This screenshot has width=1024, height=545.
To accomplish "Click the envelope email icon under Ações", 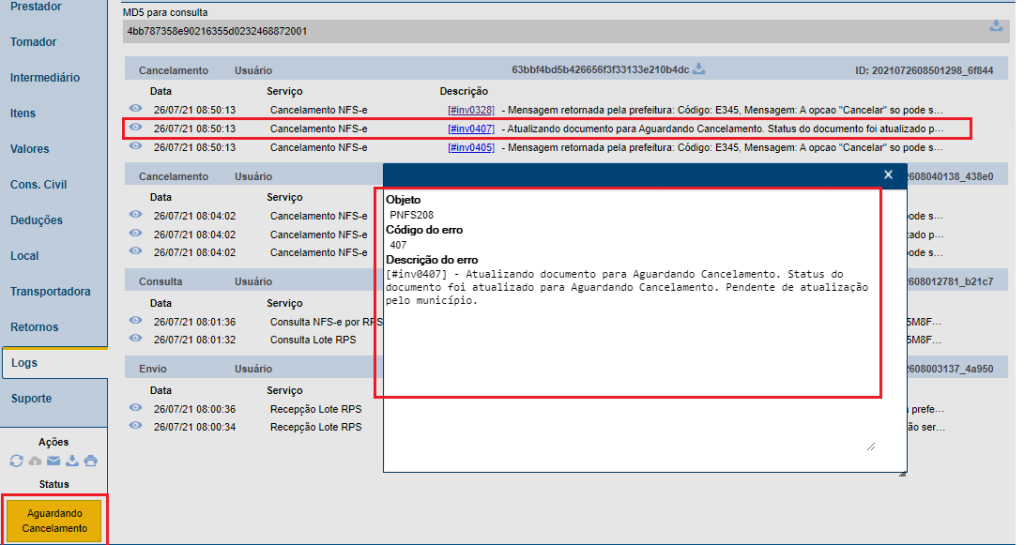I will pos(54,461).
